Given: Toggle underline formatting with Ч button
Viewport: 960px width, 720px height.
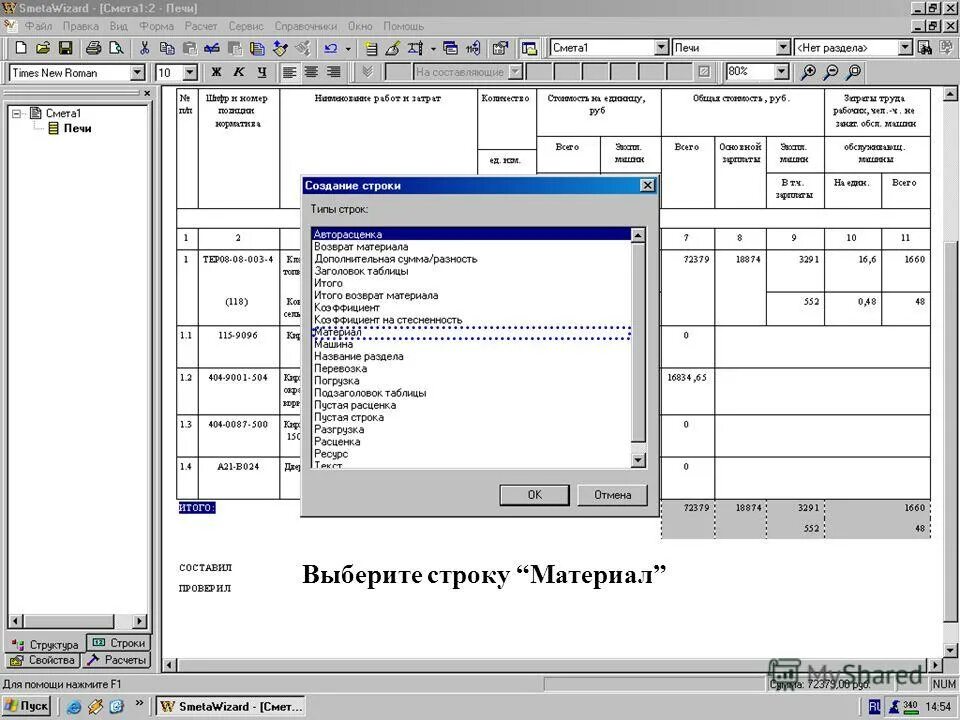Looking at the screenshot, I should click(260, 71).
